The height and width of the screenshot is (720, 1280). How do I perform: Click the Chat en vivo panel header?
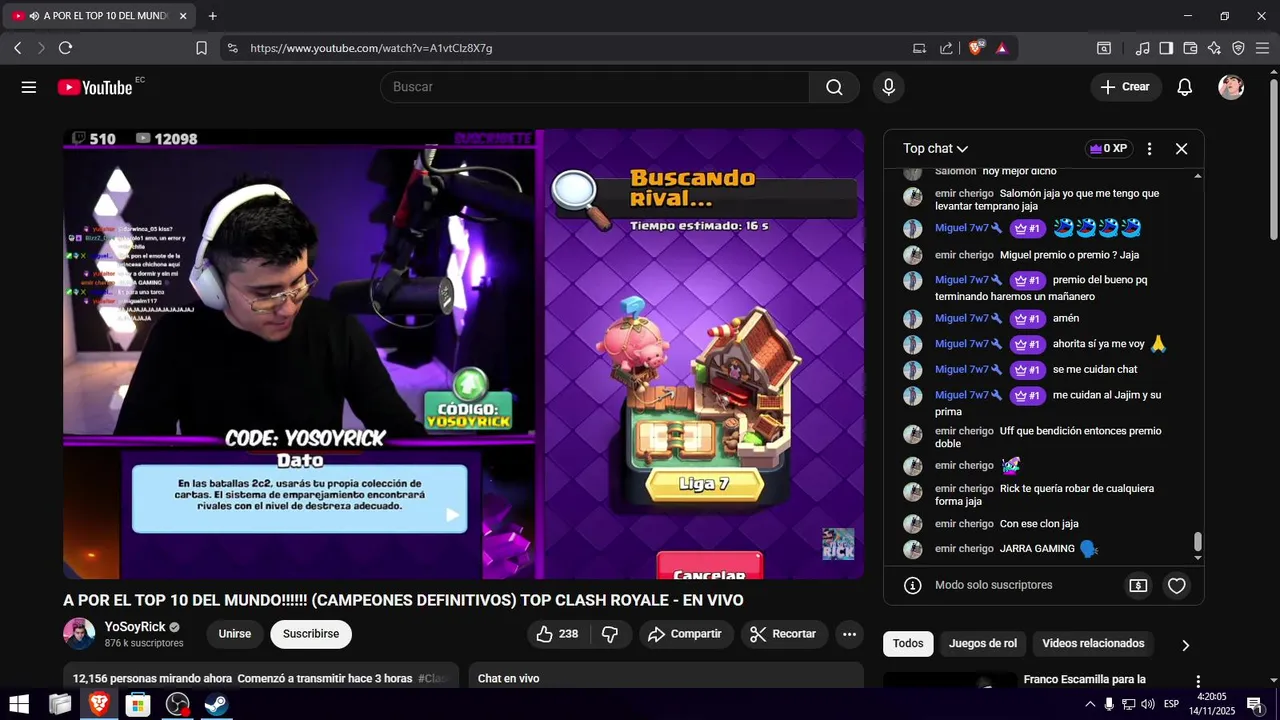(x=665, y=678)
